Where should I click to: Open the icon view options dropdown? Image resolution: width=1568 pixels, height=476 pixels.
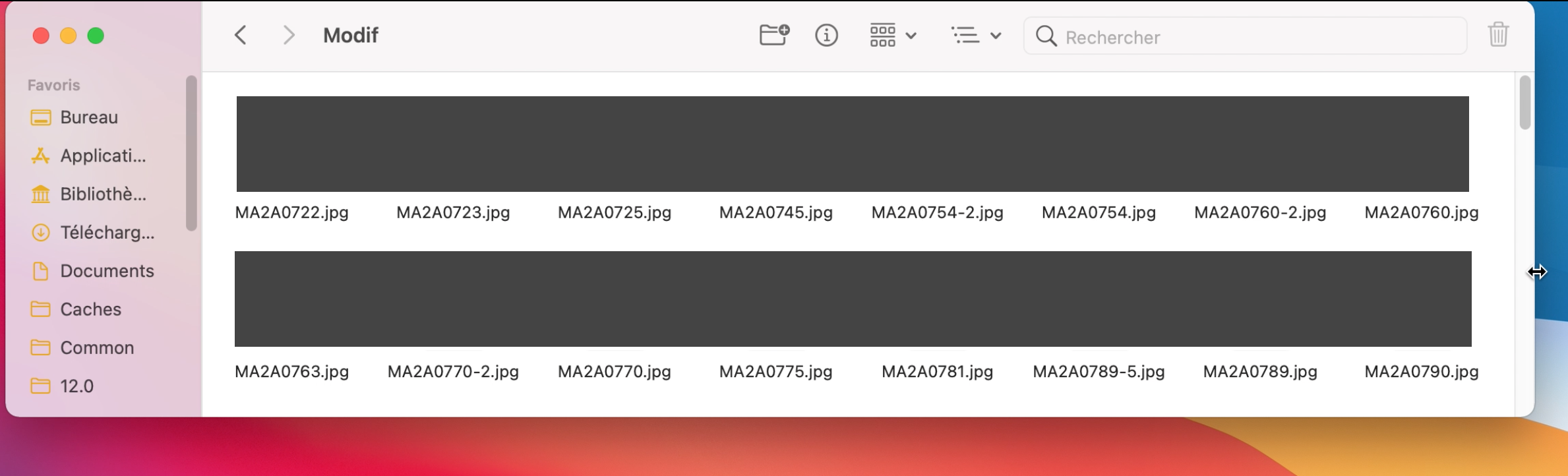click(x=893, y=35)
